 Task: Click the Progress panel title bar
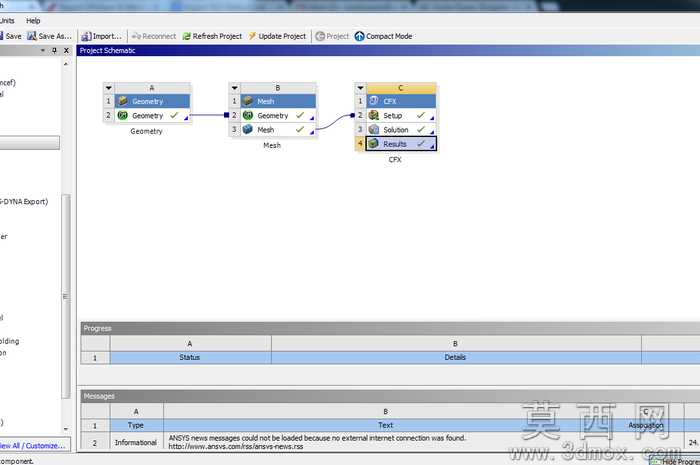(x=390, y=328)
